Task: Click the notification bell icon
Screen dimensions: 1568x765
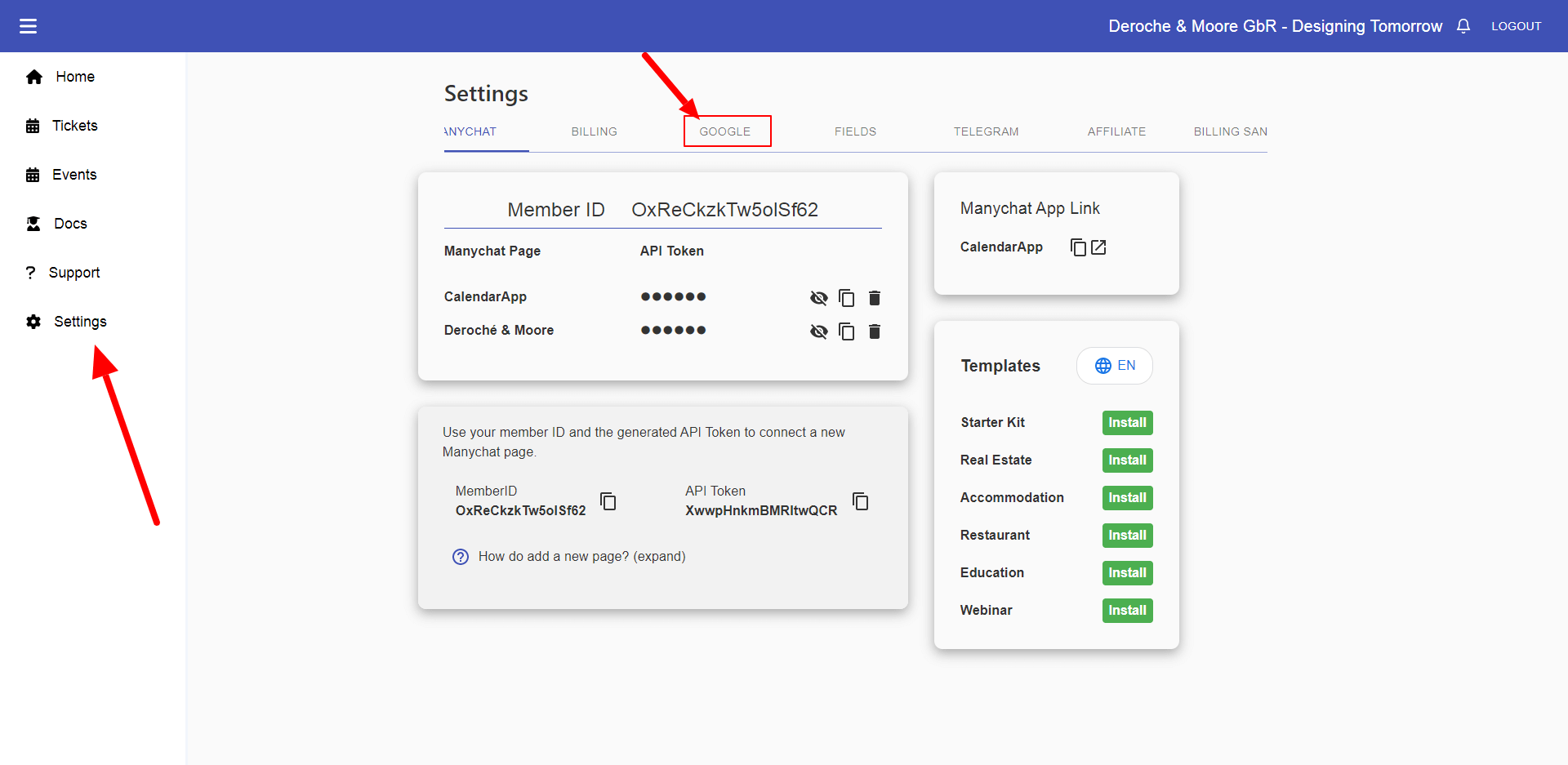Action: 1463,25
